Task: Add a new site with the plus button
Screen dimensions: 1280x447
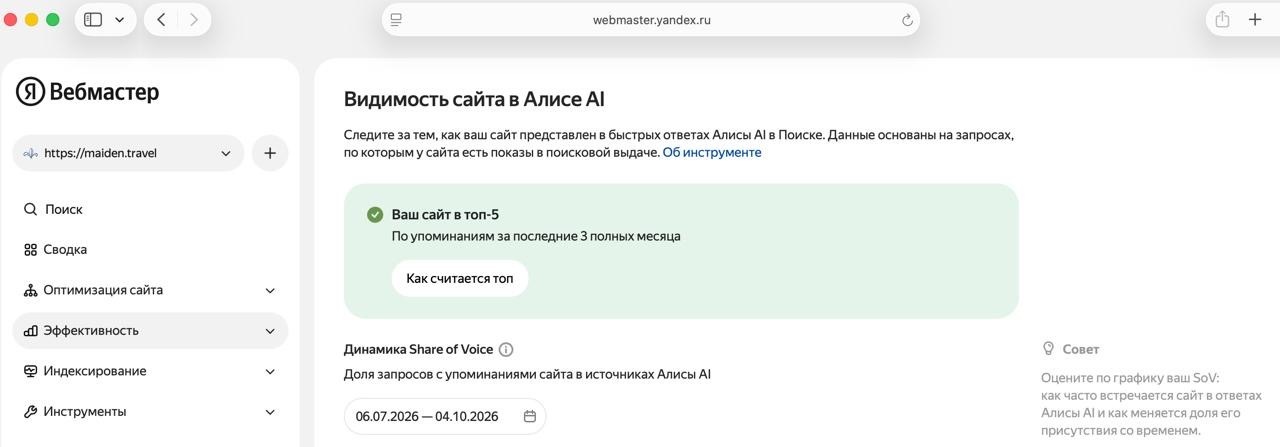Action: [270, 153]
